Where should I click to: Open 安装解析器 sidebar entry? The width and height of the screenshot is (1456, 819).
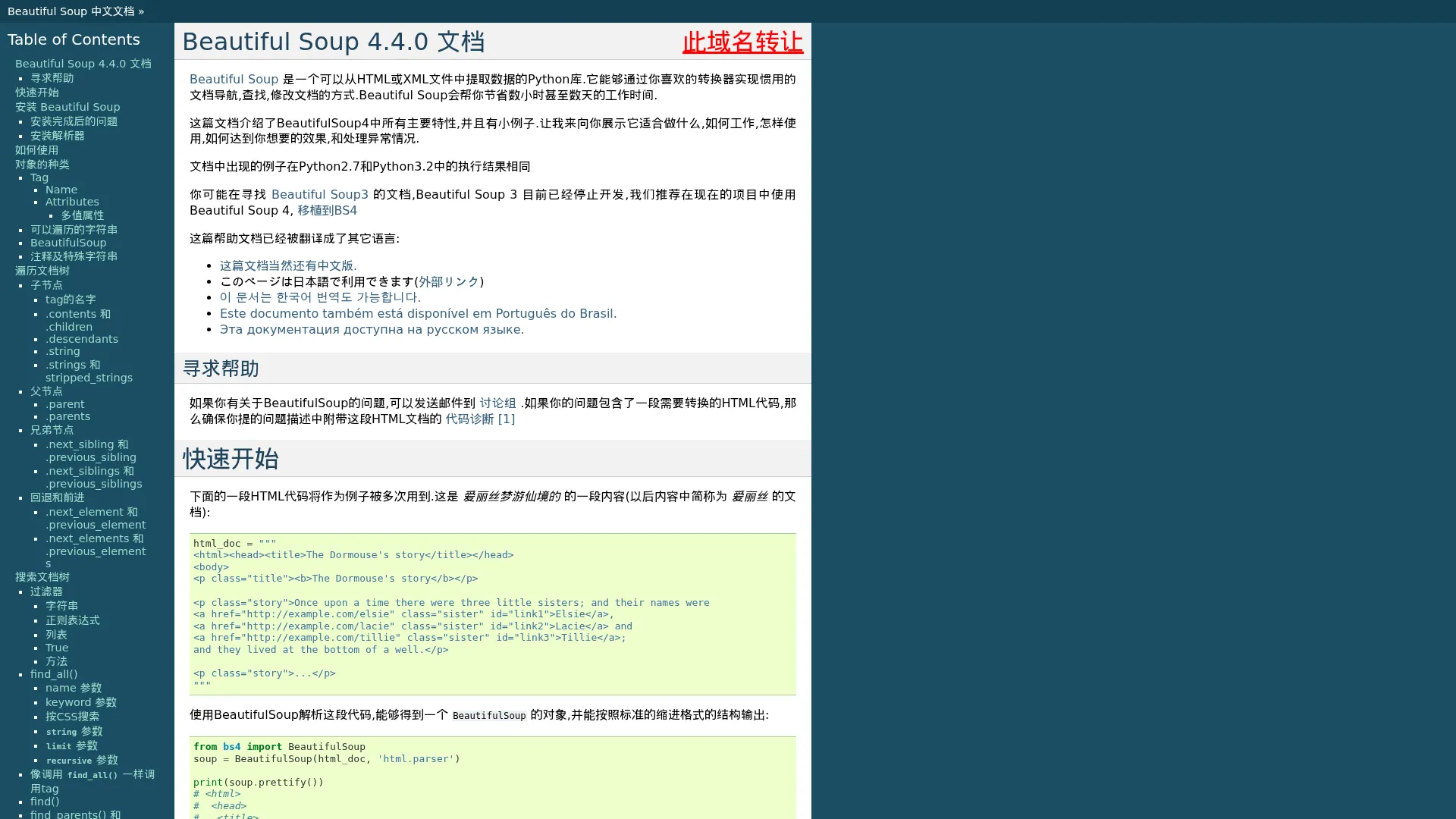(x=57, y=136)
